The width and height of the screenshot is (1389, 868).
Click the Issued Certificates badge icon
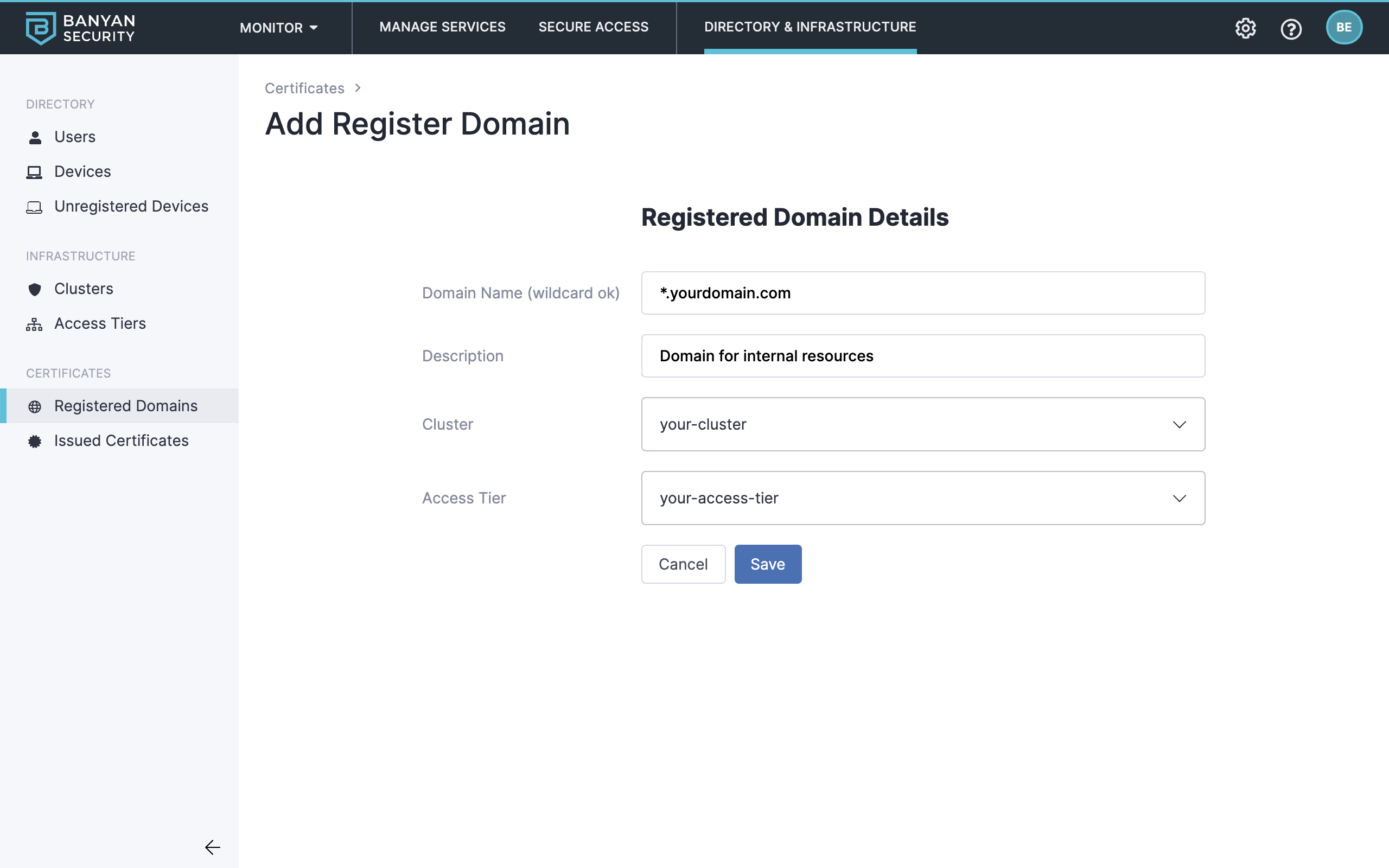point(35,441)
